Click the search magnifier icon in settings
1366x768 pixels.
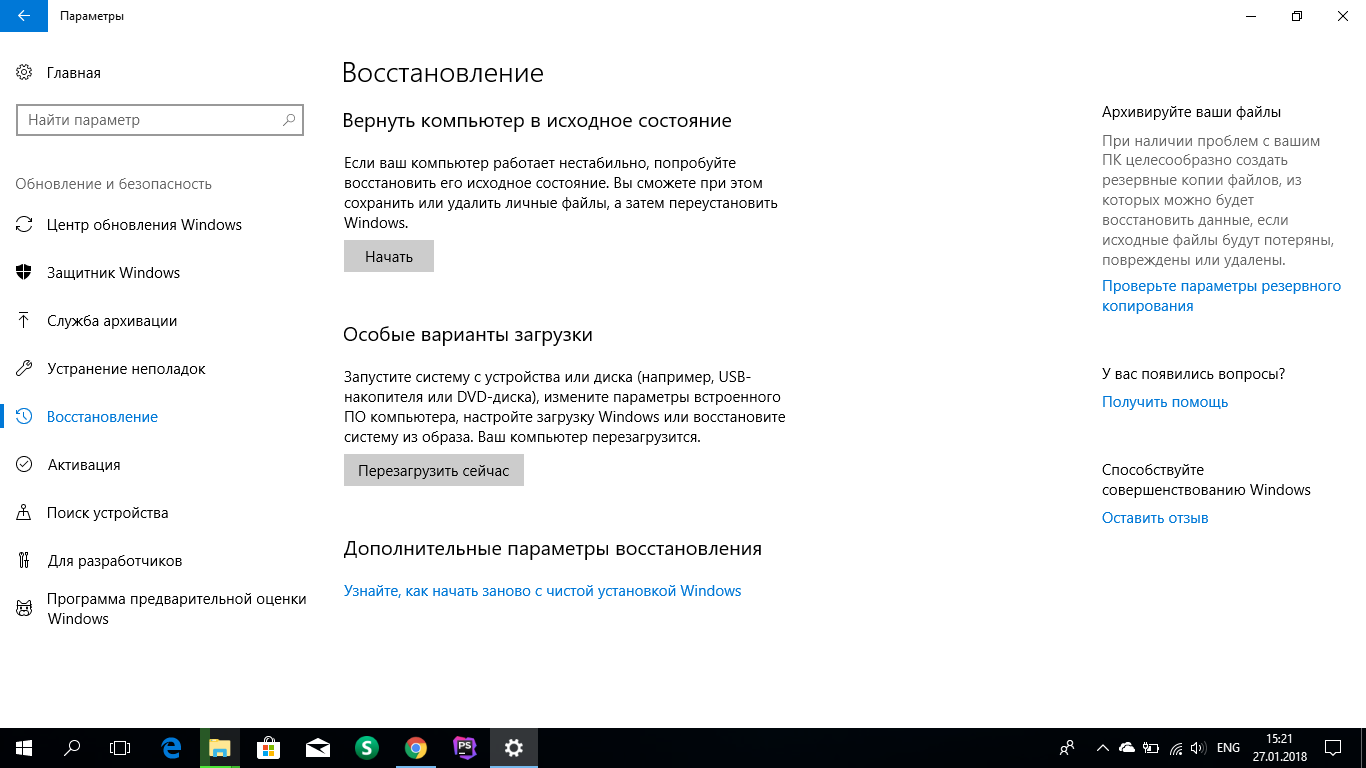click(289, 120)
